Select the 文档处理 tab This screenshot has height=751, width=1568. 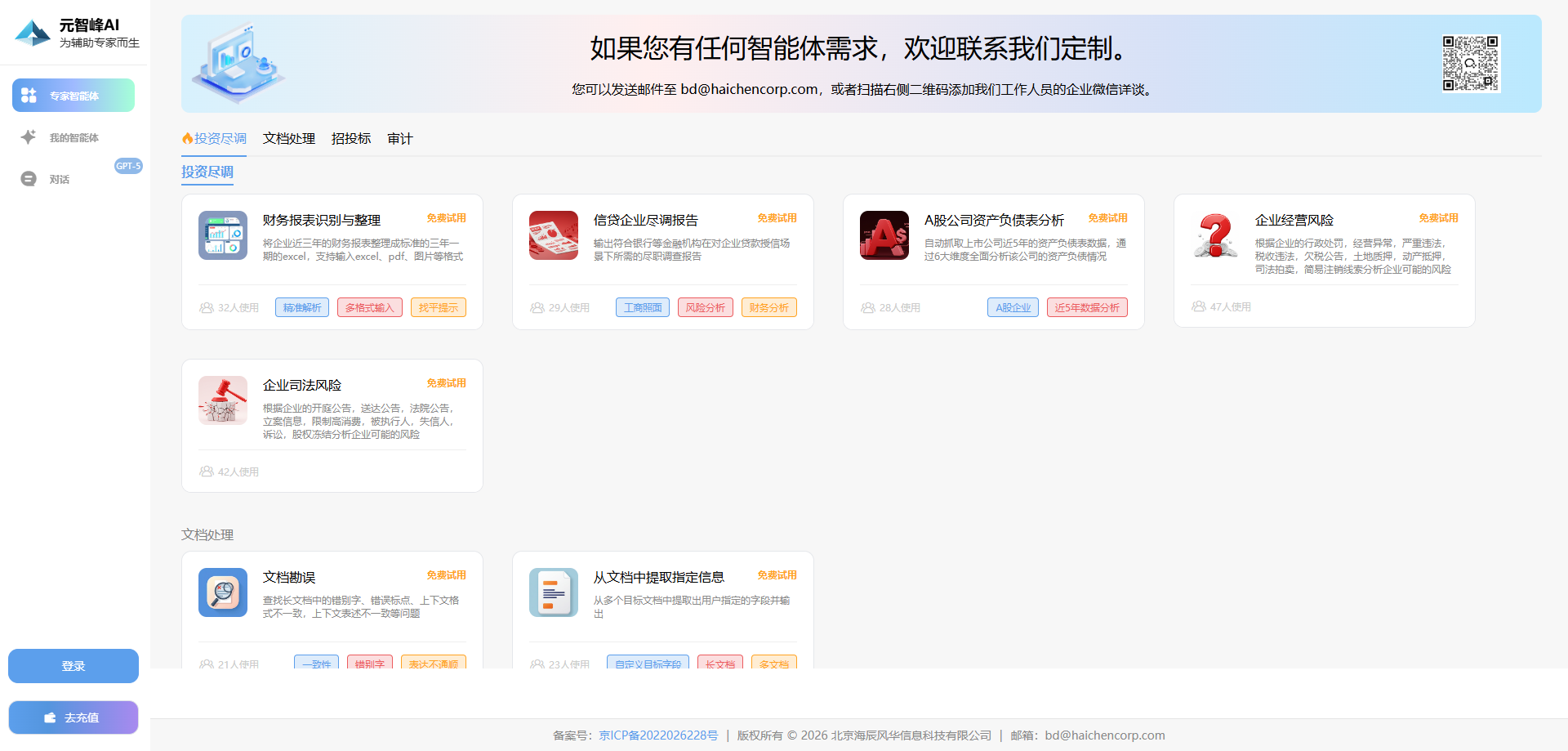point(289,139)
